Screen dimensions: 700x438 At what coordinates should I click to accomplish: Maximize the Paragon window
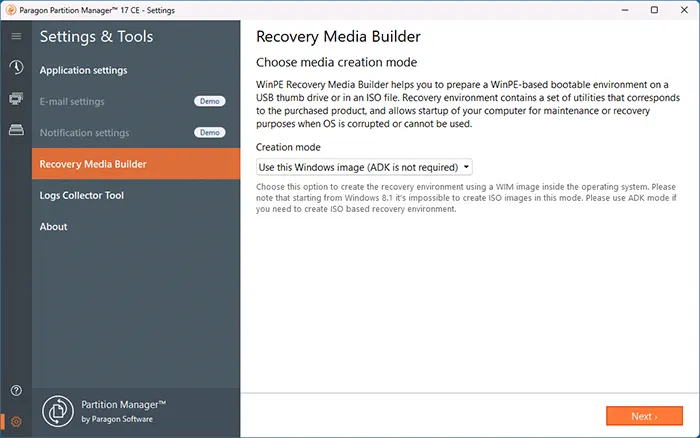654,10
